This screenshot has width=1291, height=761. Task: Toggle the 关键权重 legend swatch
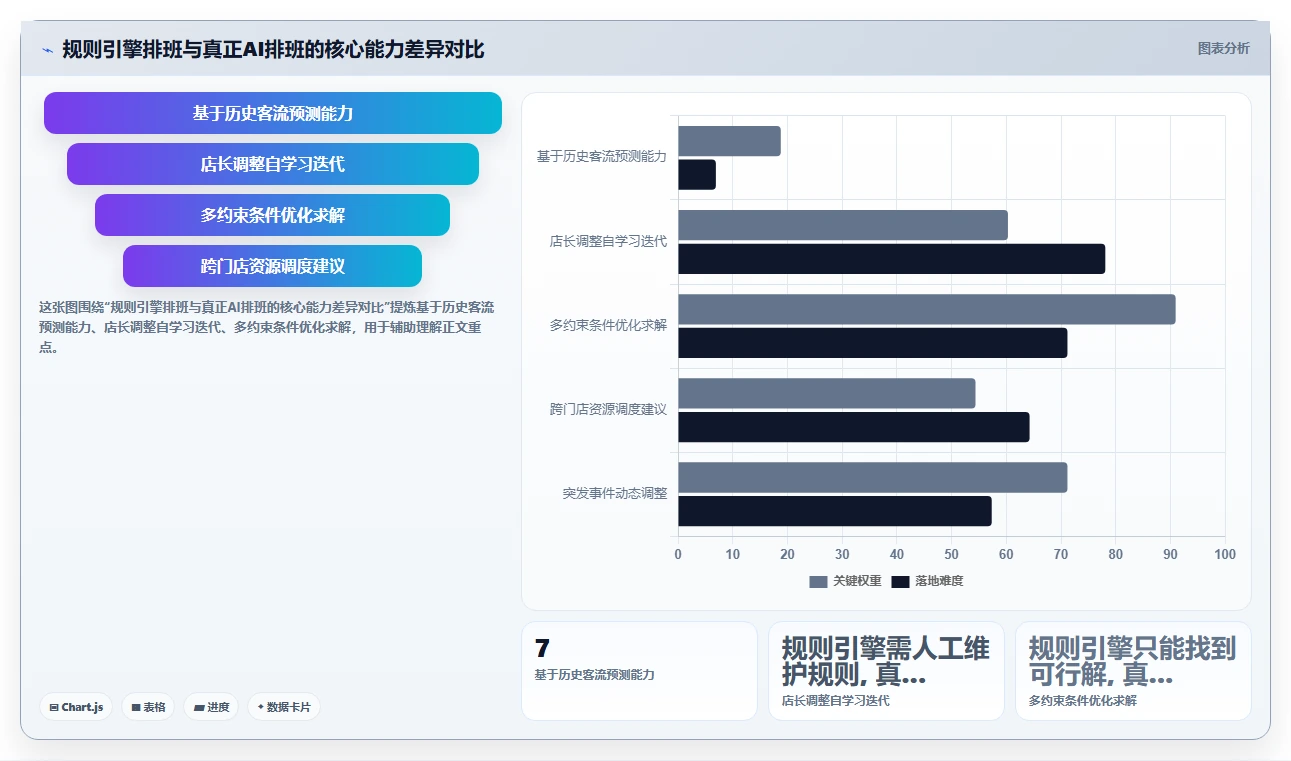point(819,582)
